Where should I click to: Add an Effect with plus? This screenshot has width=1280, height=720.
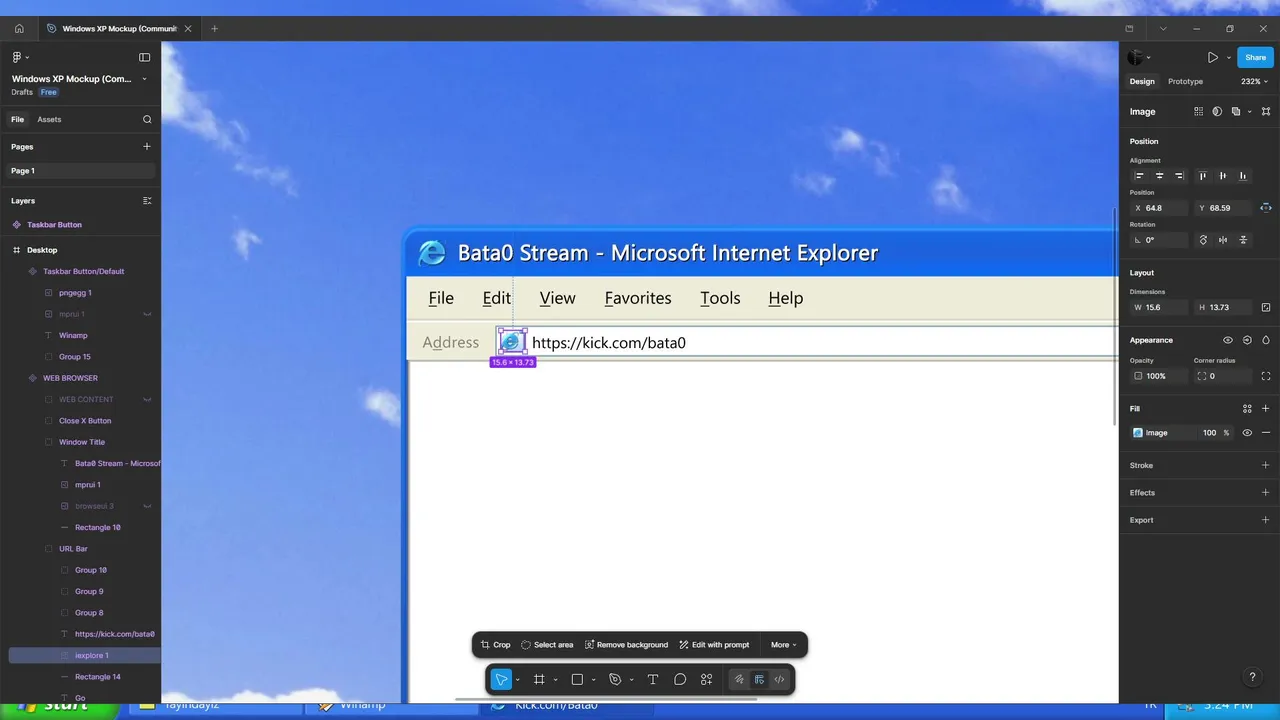click(x=1266, y=493)
